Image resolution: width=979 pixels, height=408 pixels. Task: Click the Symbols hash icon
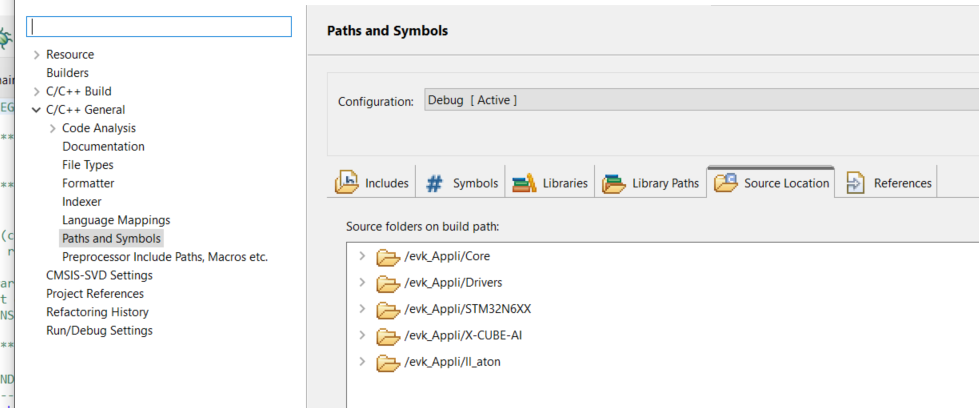pos(435,183)
